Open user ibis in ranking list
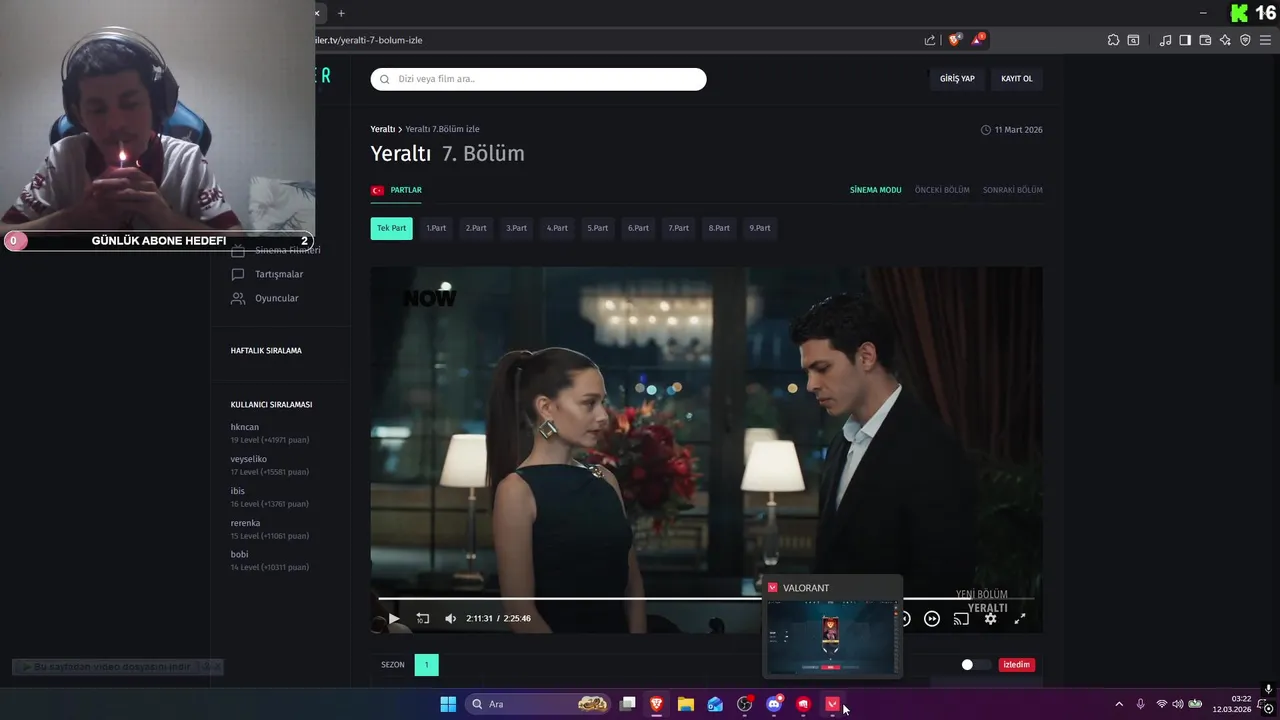The height and width of the screenshot is (720, 1280). (x=238, y=491)
